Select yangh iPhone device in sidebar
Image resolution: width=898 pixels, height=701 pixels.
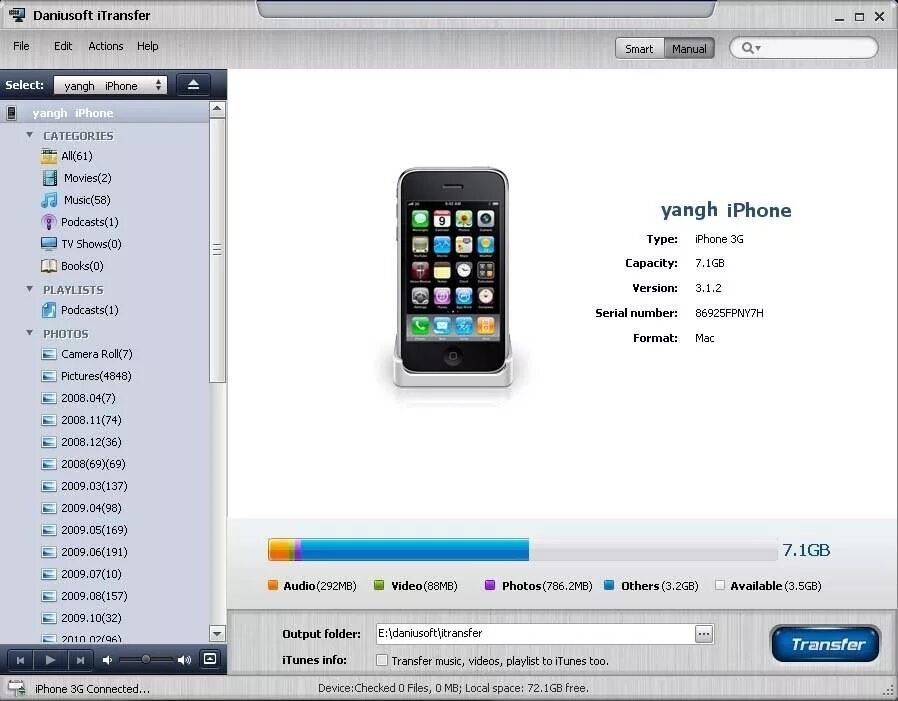click(x=105, y=113)
